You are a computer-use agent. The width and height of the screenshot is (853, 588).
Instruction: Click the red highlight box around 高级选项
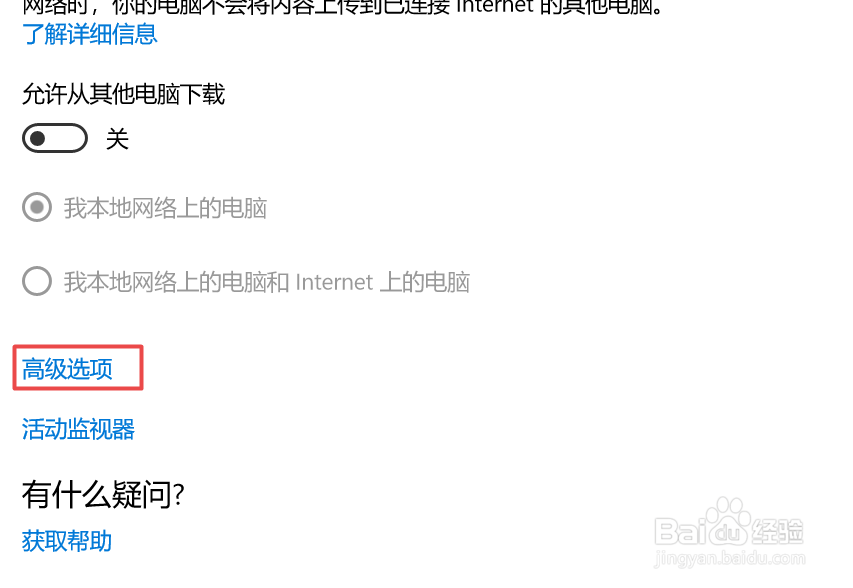coord(78,367)
